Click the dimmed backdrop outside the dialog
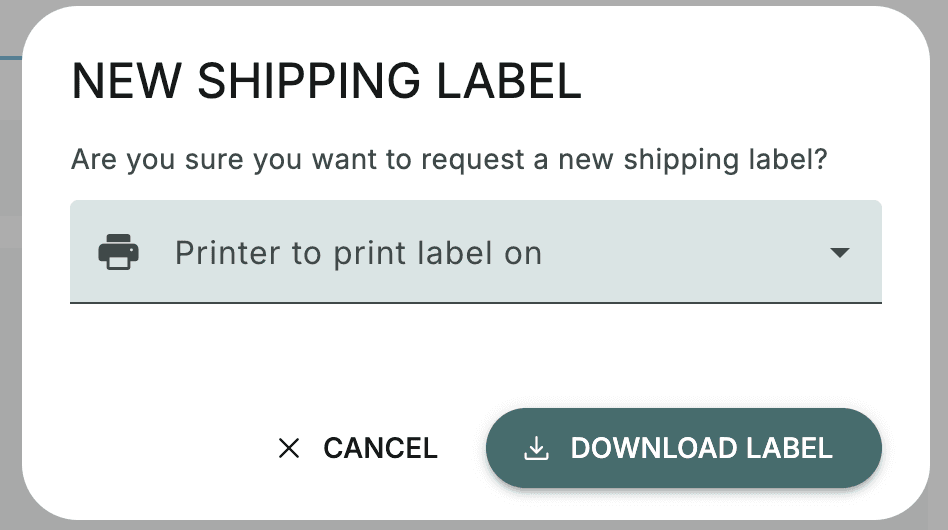 tap(10, 300)
